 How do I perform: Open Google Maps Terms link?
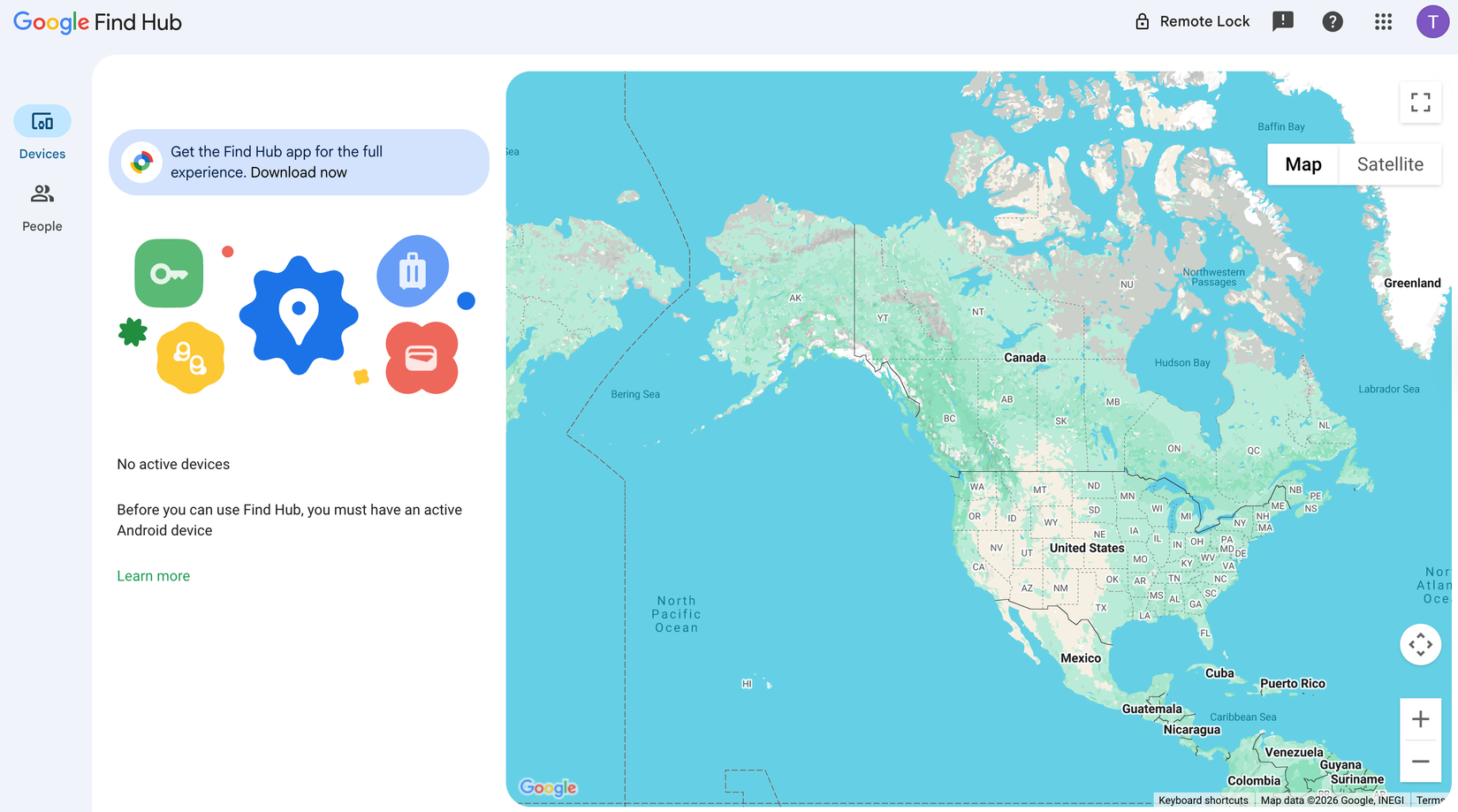coord(1431,800)
